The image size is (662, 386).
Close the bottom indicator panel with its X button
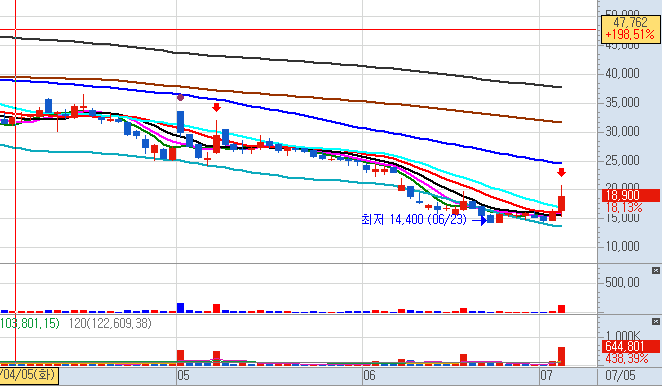[x=655, y=322]
